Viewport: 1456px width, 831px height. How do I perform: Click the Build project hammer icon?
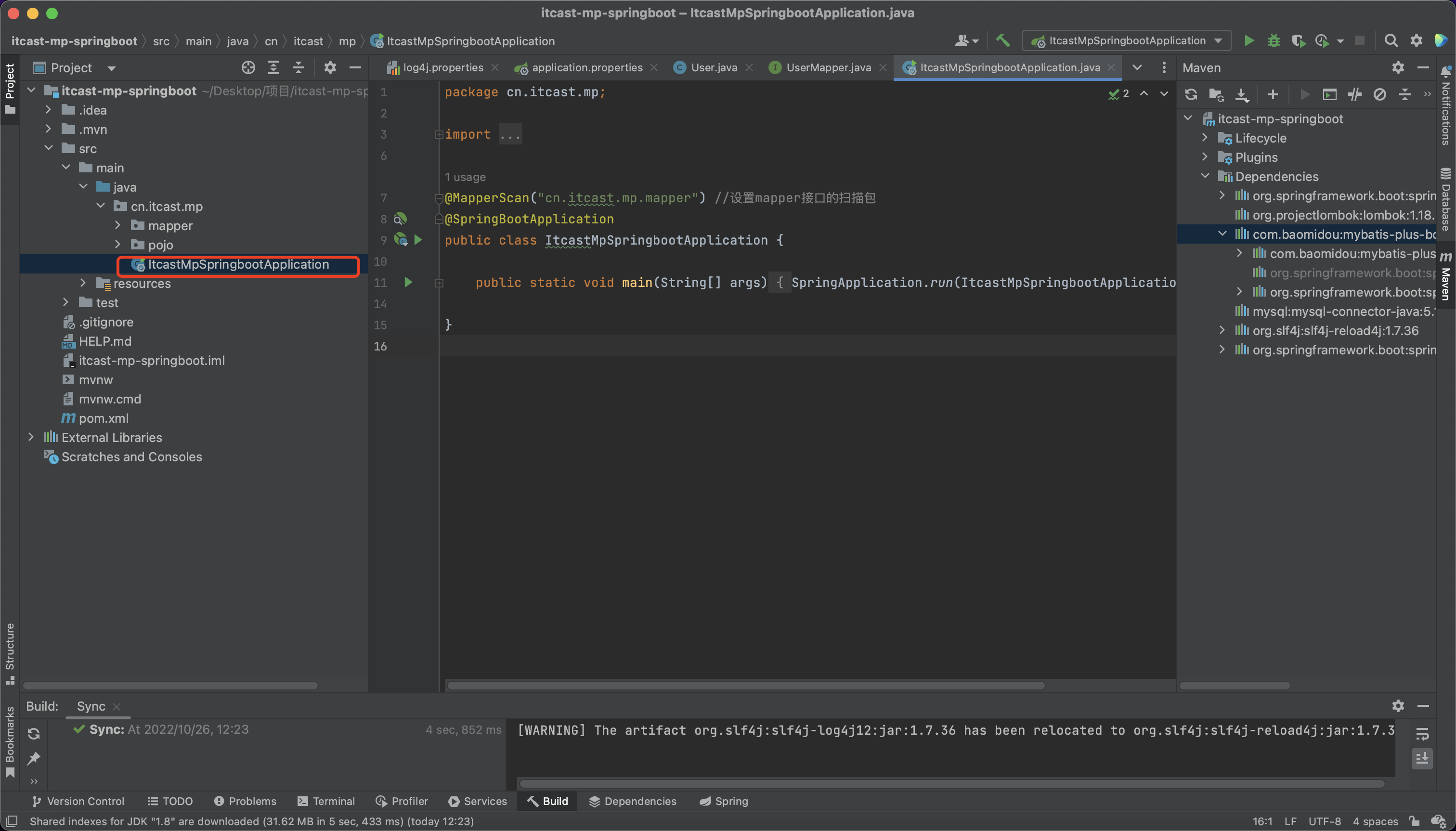(1003, 40)
